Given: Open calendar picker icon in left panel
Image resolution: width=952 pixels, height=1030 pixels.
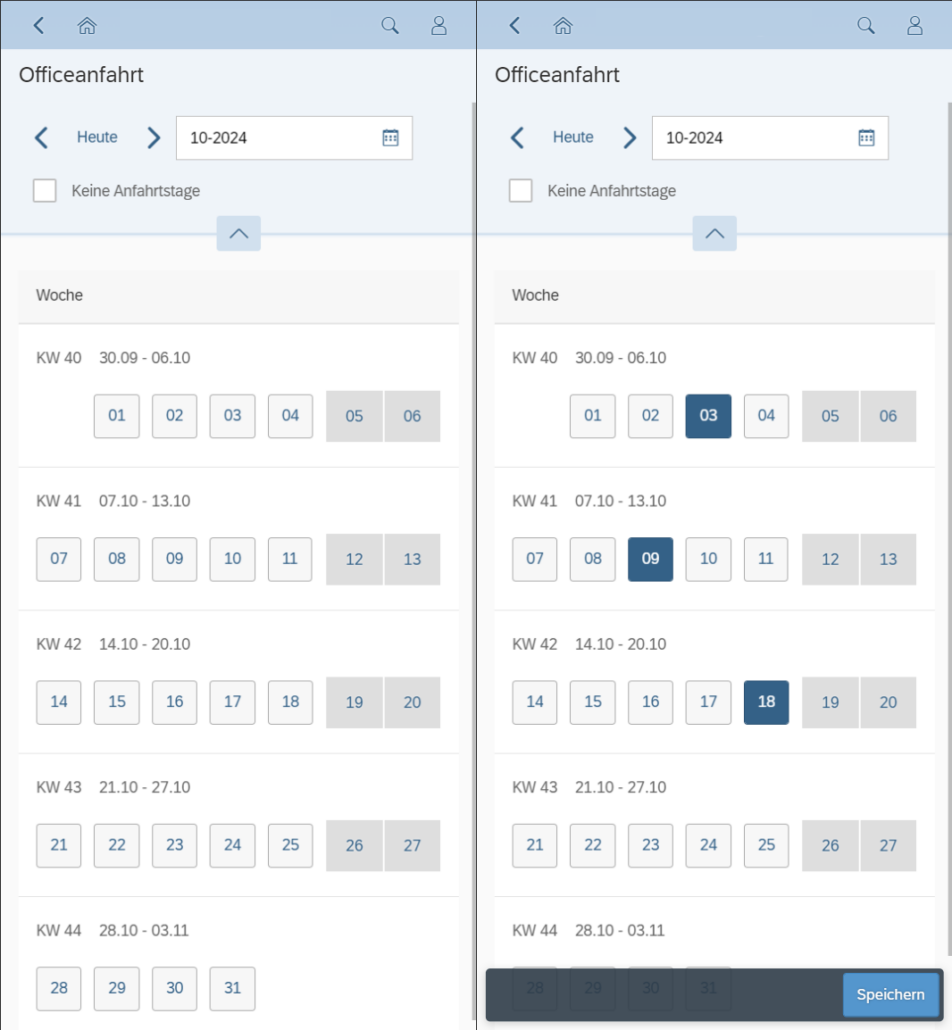Looking at the screenshot, I should pos(390,138).
